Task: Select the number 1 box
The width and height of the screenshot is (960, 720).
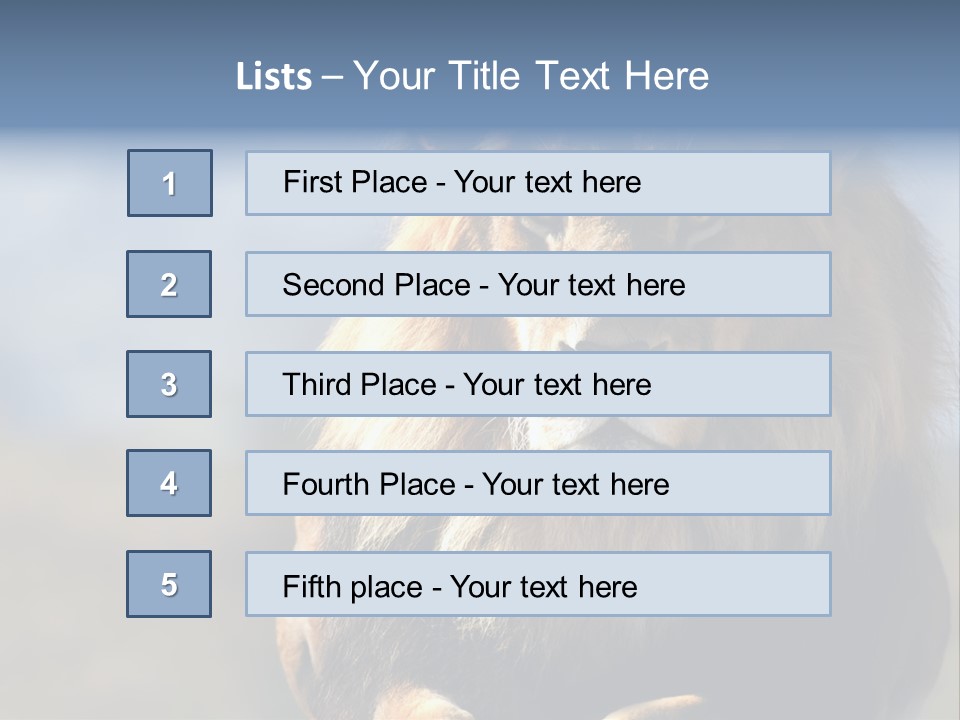Action: click(170, 183)
